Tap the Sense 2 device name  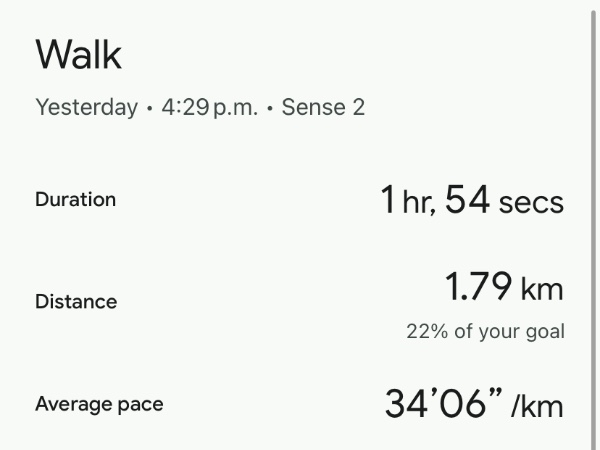point(323,107)
